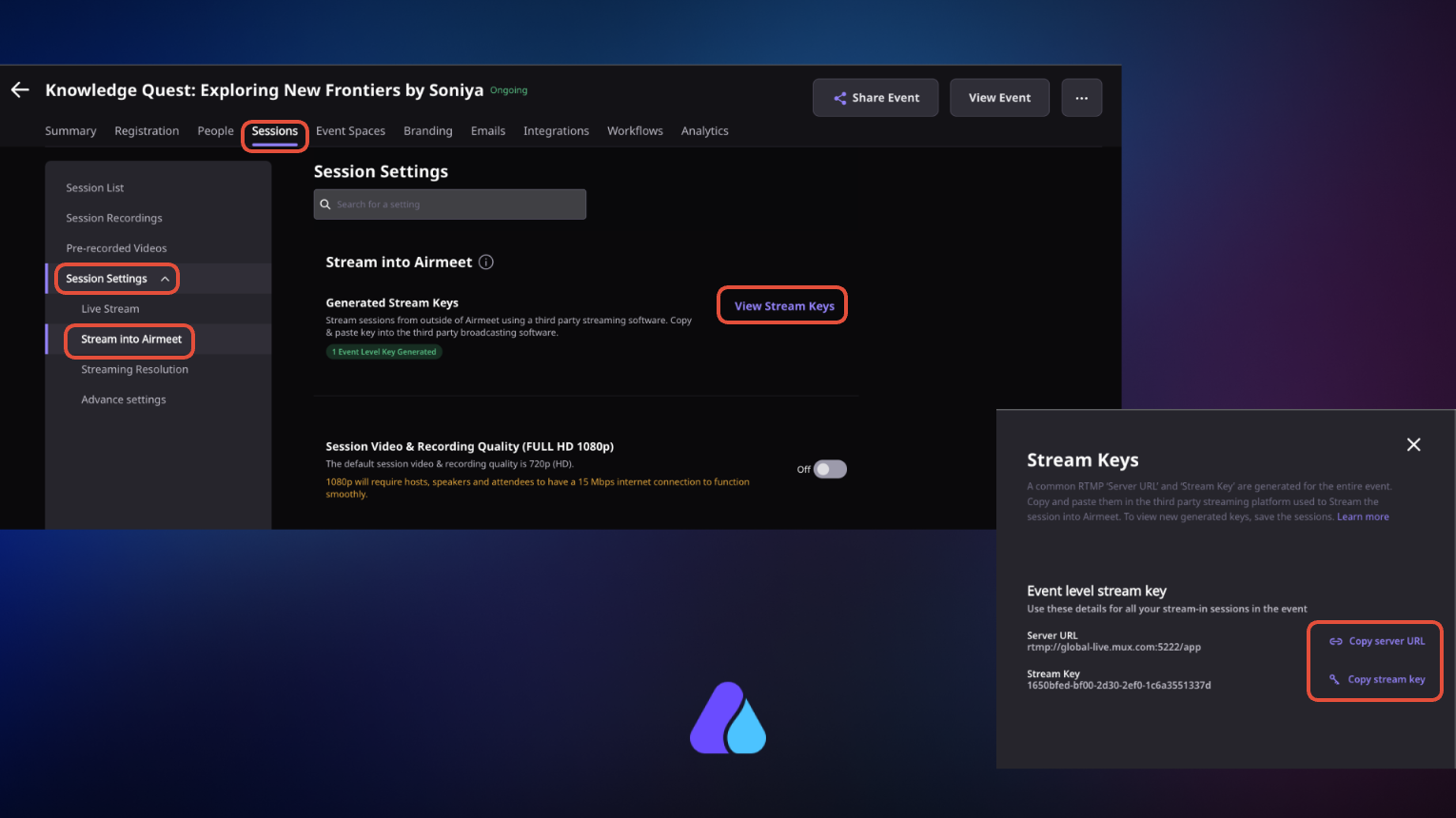1456x818 pixels.
Task: Go back using the left arrow icon
Action: (x=20, y=89)
